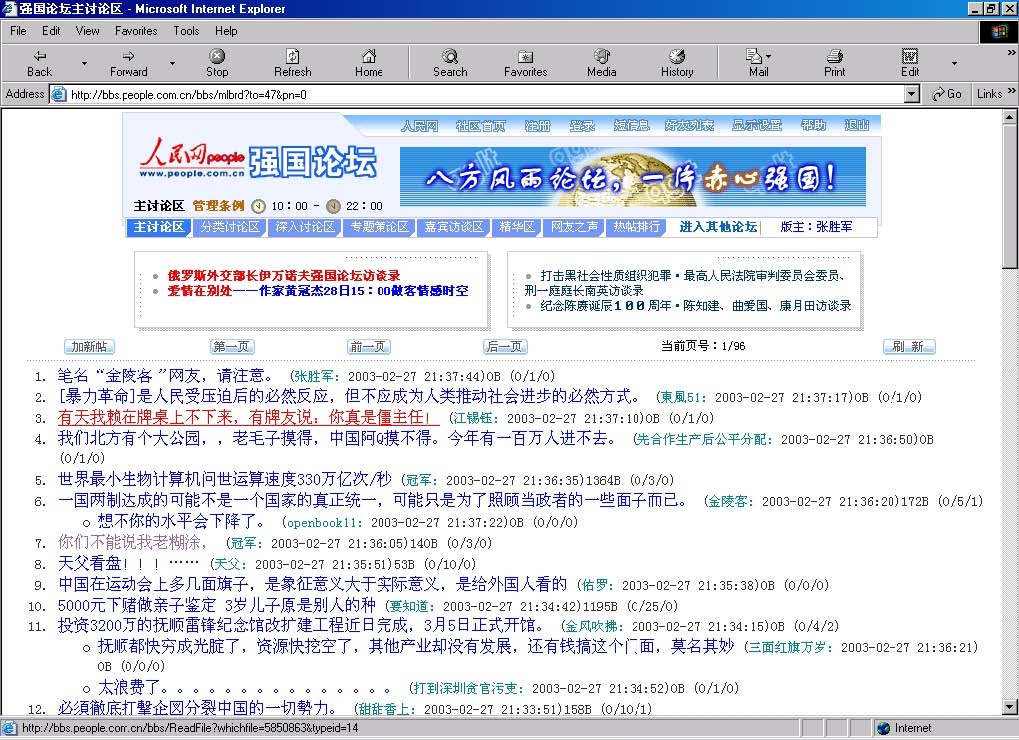This screenshot has width=1019, height=740.
Task: Open 显示设置 top navigation link
Action: (x=756, y=125)
